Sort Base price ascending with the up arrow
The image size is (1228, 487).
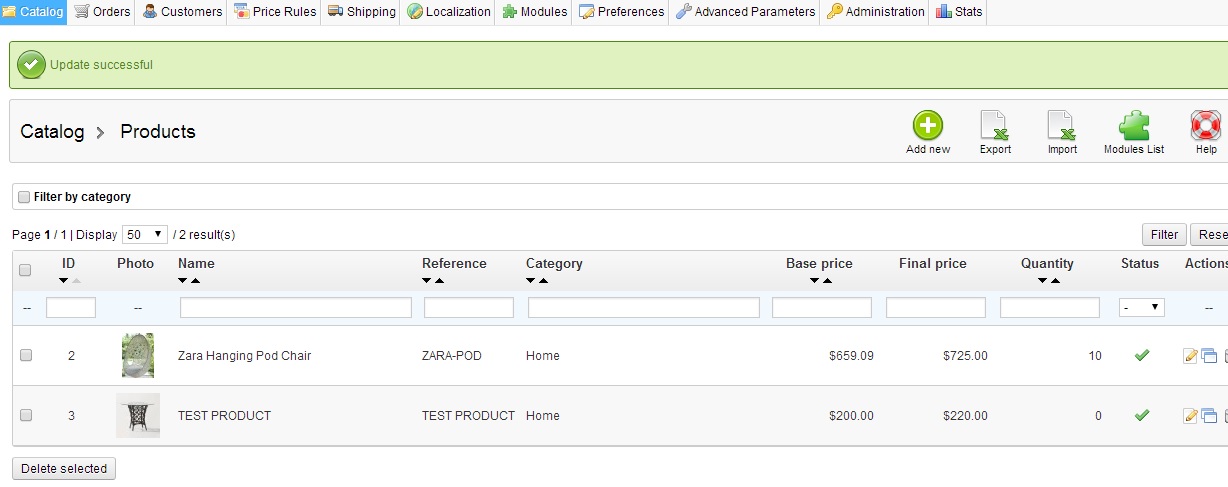pos(827,281)
